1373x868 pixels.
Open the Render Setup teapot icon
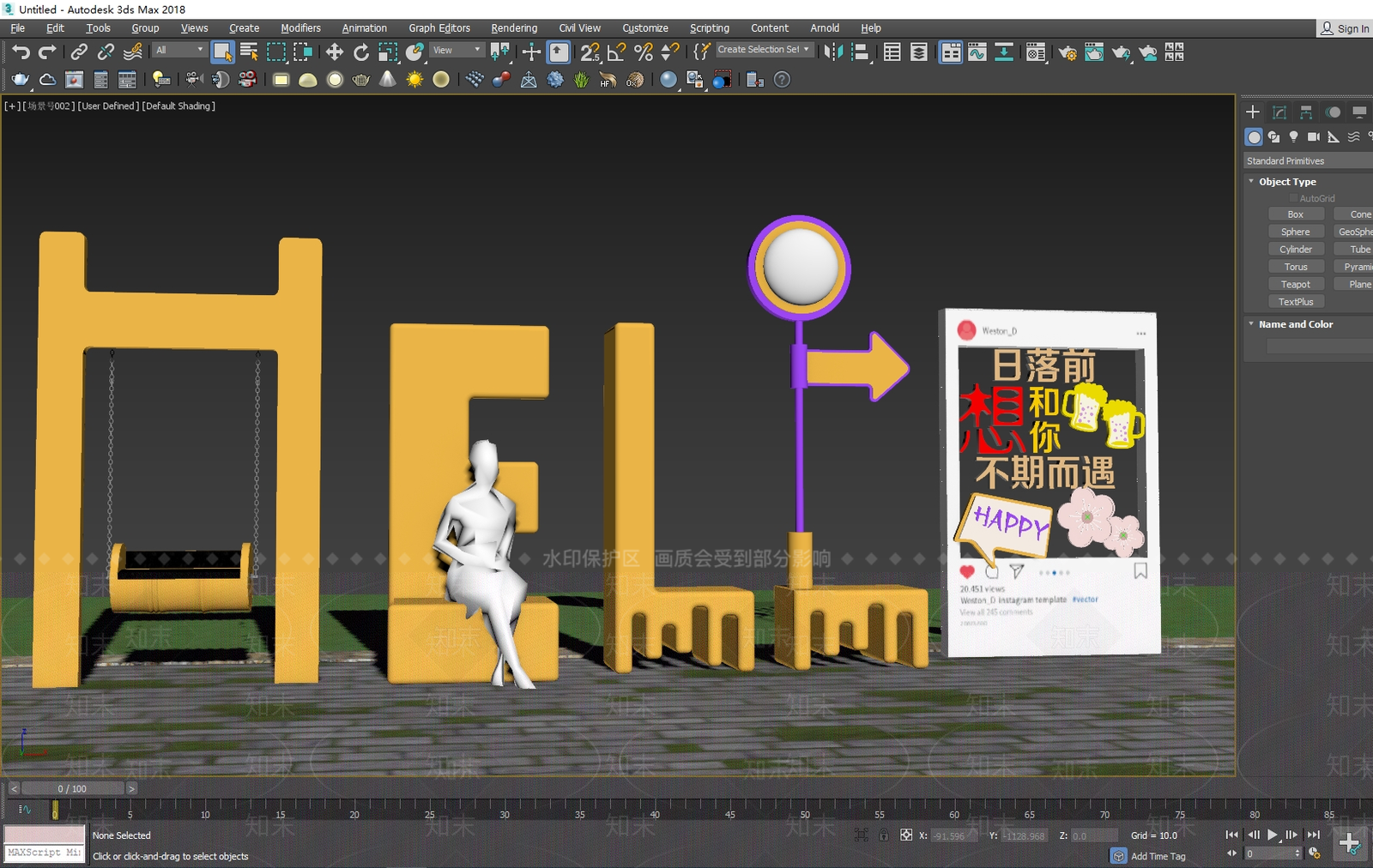(1068, 52)
